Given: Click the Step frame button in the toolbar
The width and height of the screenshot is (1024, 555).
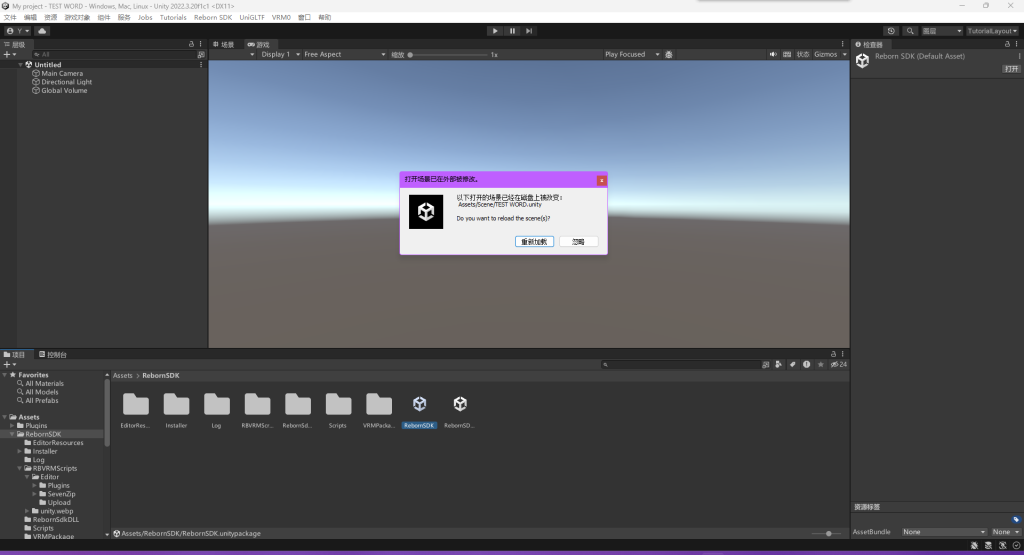Looking at the screenshot, I should (x=529, y=31).
